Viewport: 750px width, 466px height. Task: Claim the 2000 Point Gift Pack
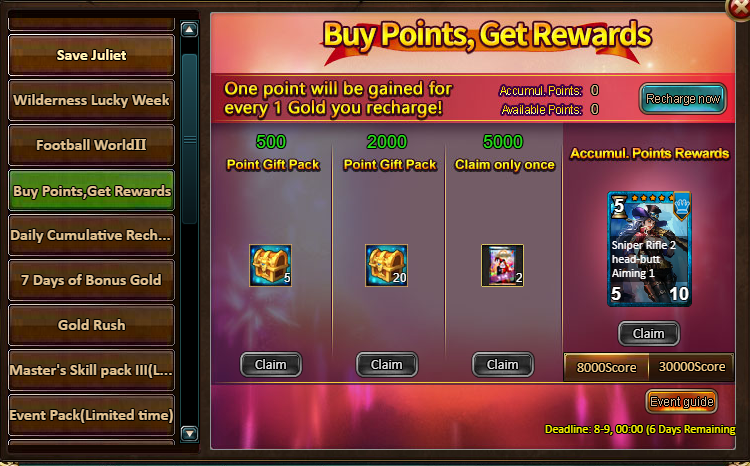[x=386, y=365]
